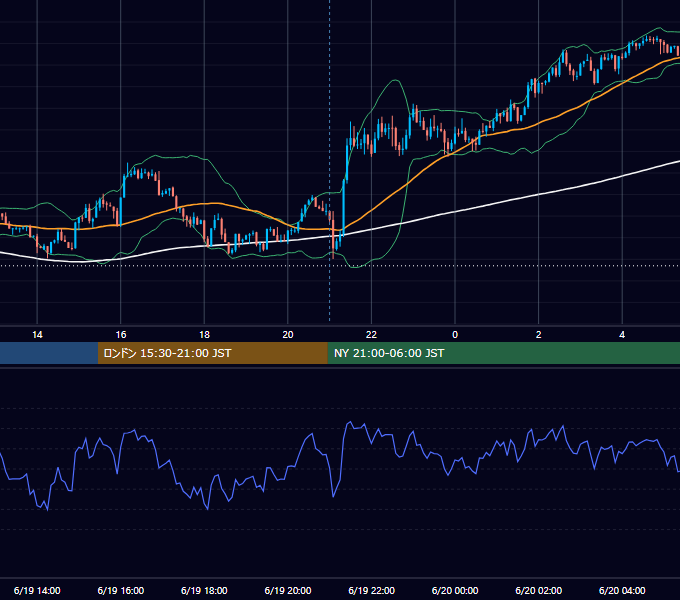The image size is (680, 600).
Task: Click the 6/19 16:00 bottom axis label
Action: (121, 590)
